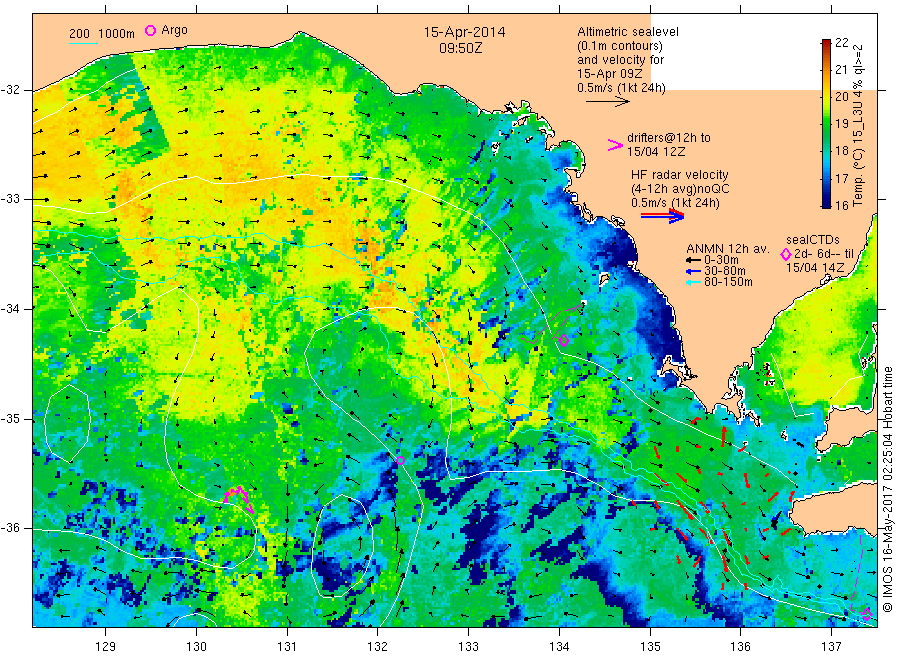Click the "09:50Z" time label
The width and height of the screenshot is (900, 660).
pos(460,48)
